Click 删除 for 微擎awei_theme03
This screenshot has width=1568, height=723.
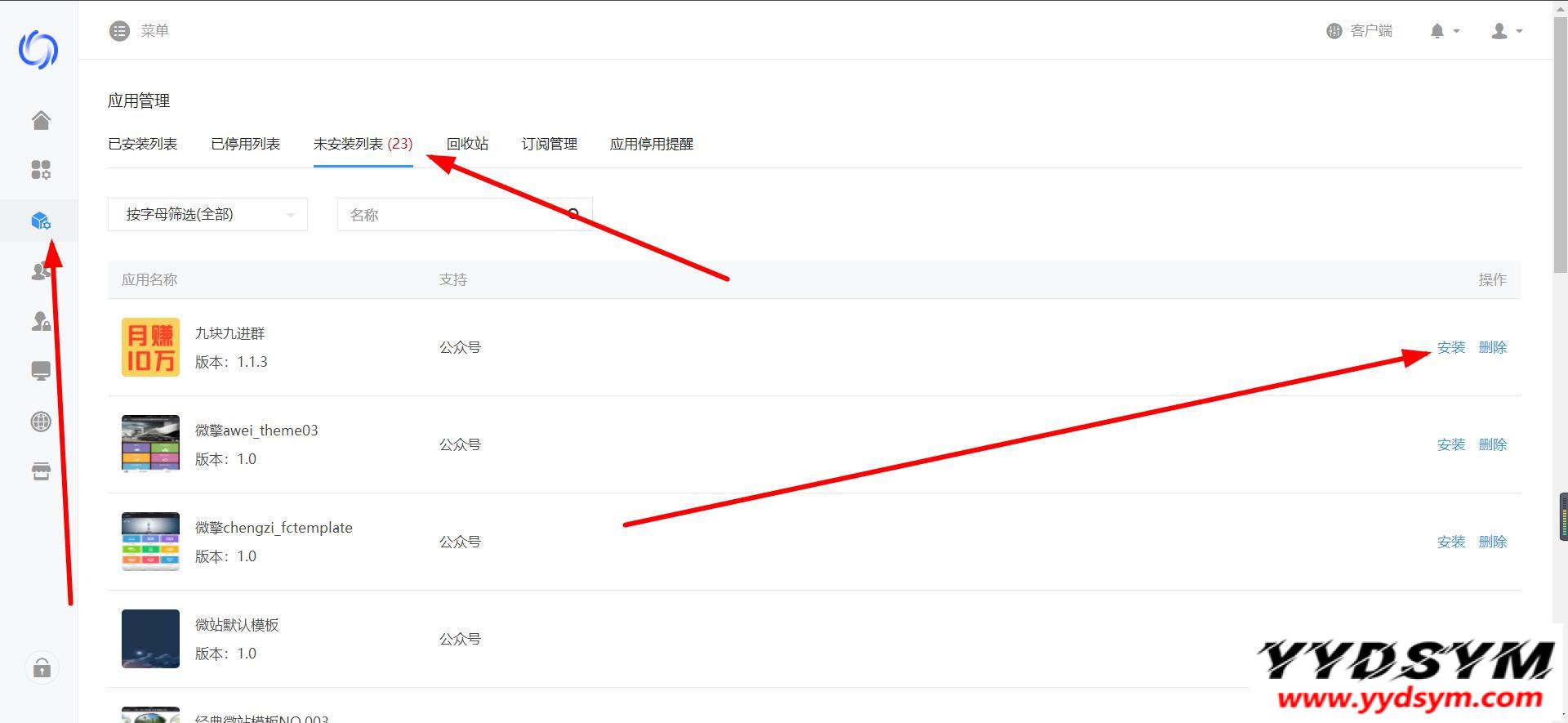click(x=1493, y=444)
